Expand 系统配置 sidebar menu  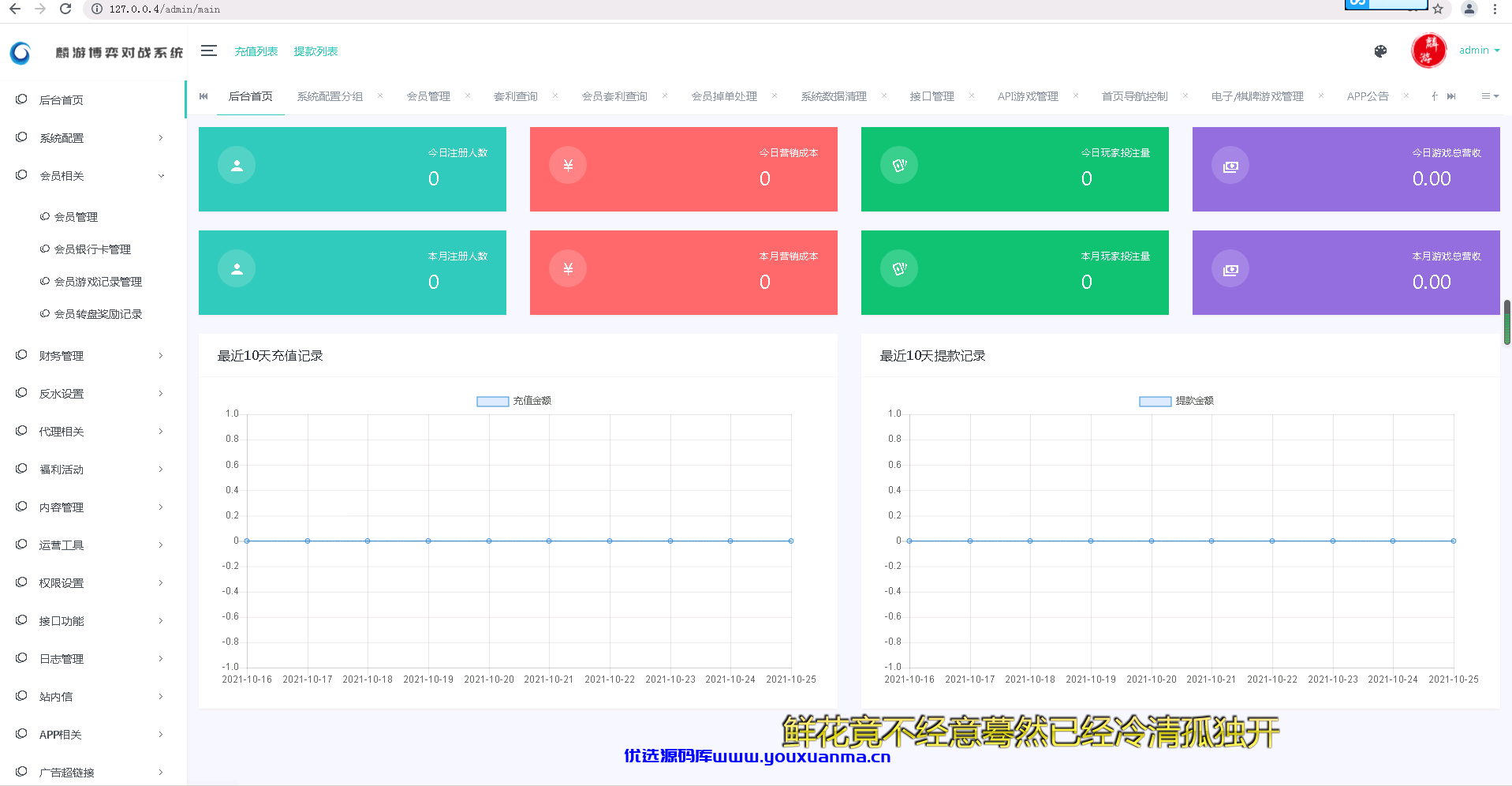point(93,137)
